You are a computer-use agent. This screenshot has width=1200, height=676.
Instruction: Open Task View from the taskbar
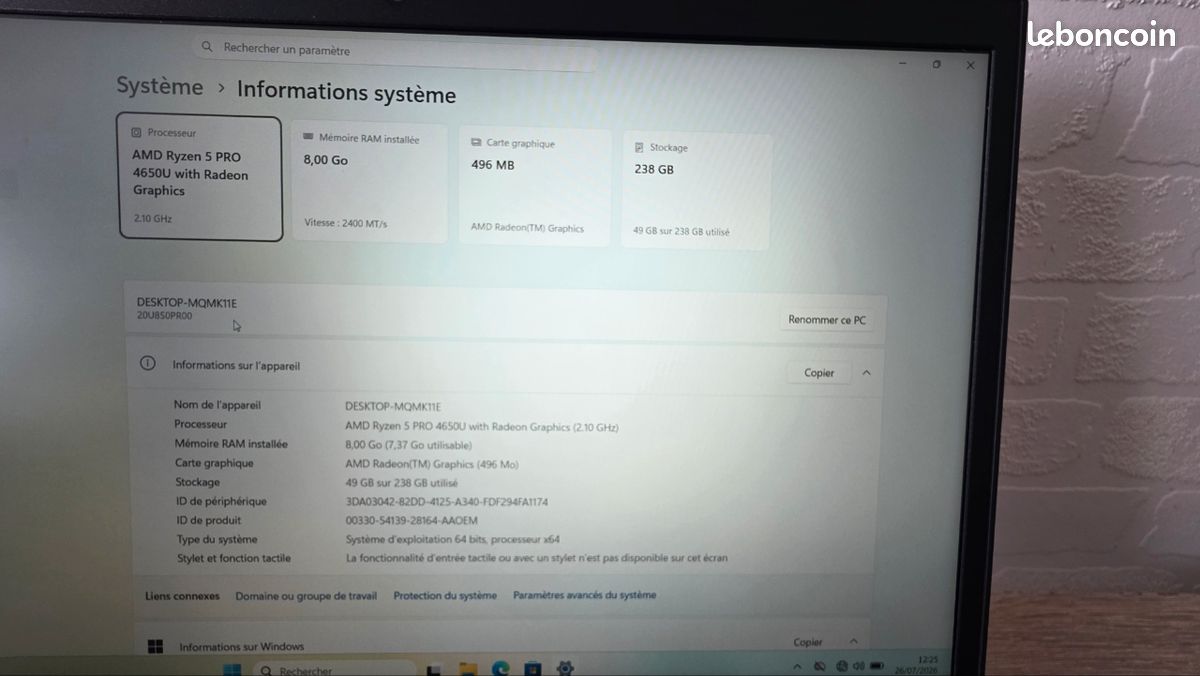pos(434,670)
